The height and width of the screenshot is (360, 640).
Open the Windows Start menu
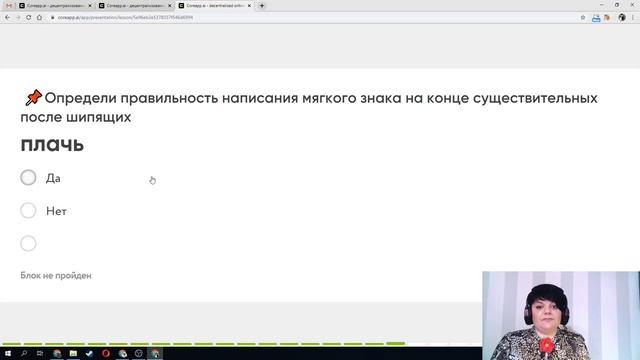click(x=8, y=353)
